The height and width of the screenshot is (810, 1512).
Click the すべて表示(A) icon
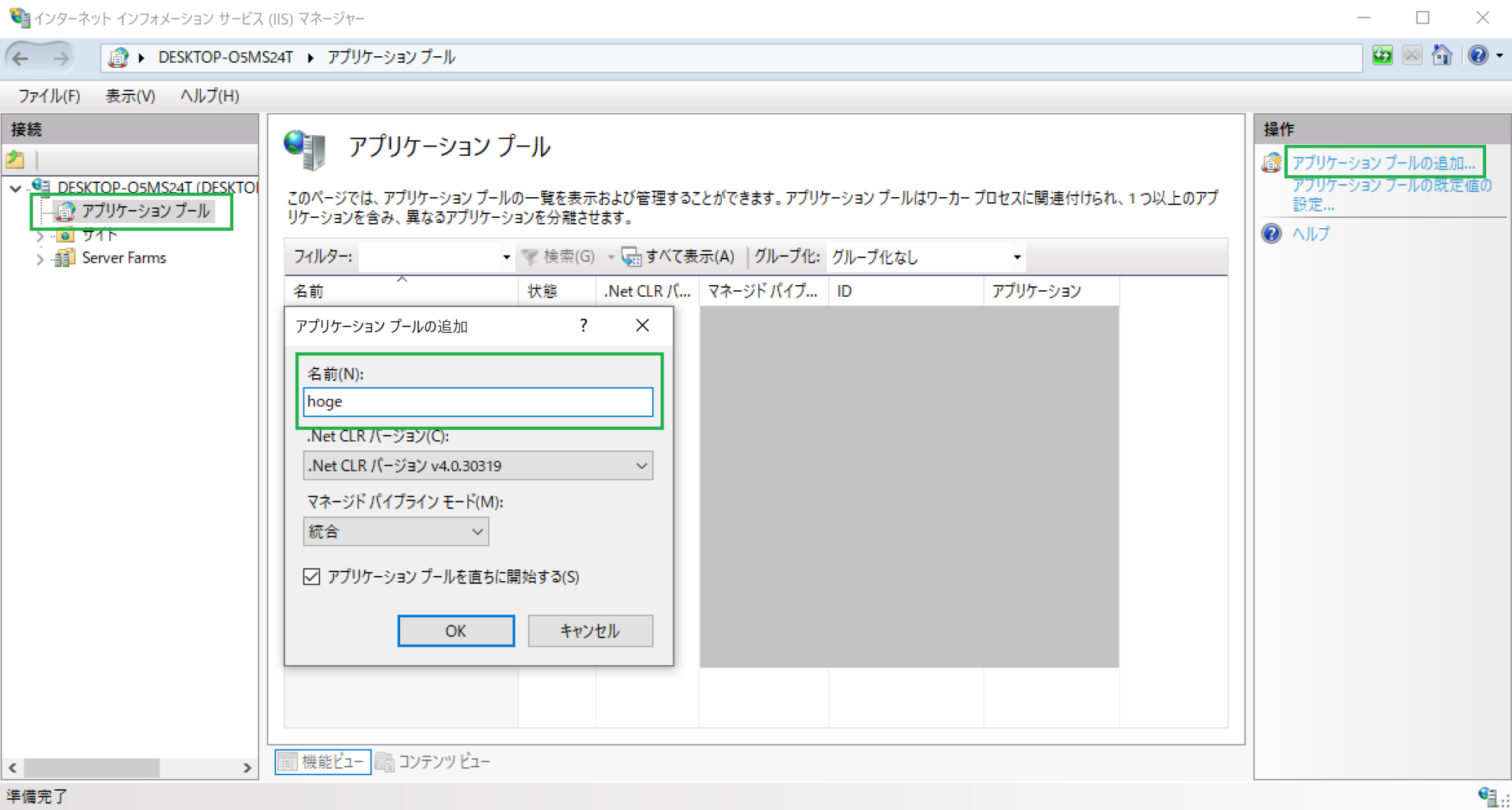pyautogui.click(x=631, y=257)
